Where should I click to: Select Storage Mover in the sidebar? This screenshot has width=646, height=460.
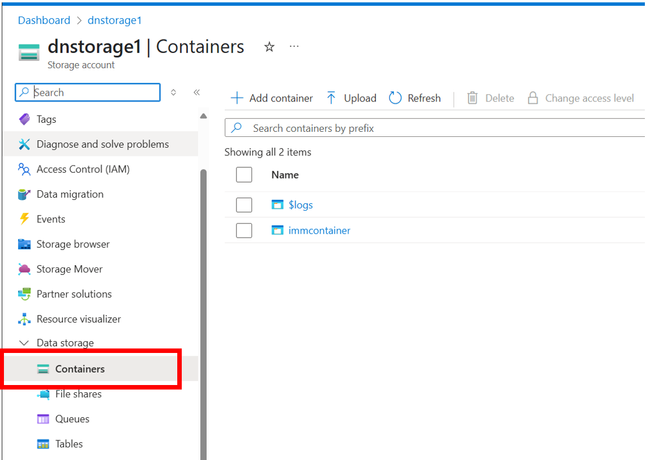click(101, 269)
